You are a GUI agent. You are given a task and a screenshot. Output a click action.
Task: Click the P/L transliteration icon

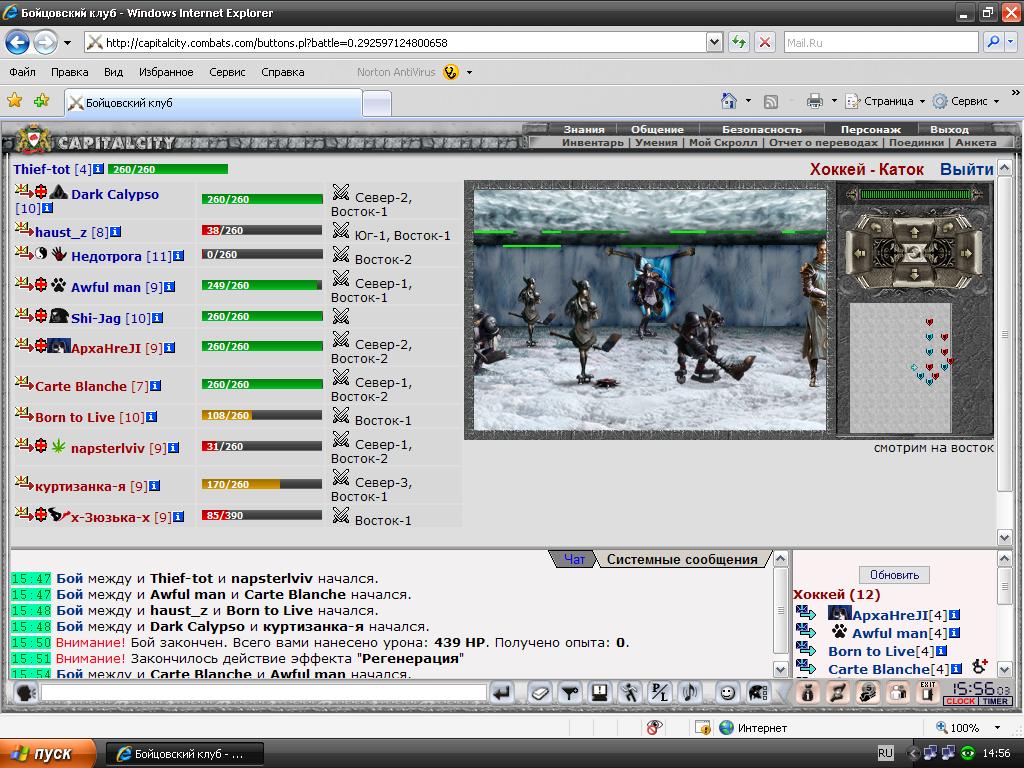click(660, 693)
